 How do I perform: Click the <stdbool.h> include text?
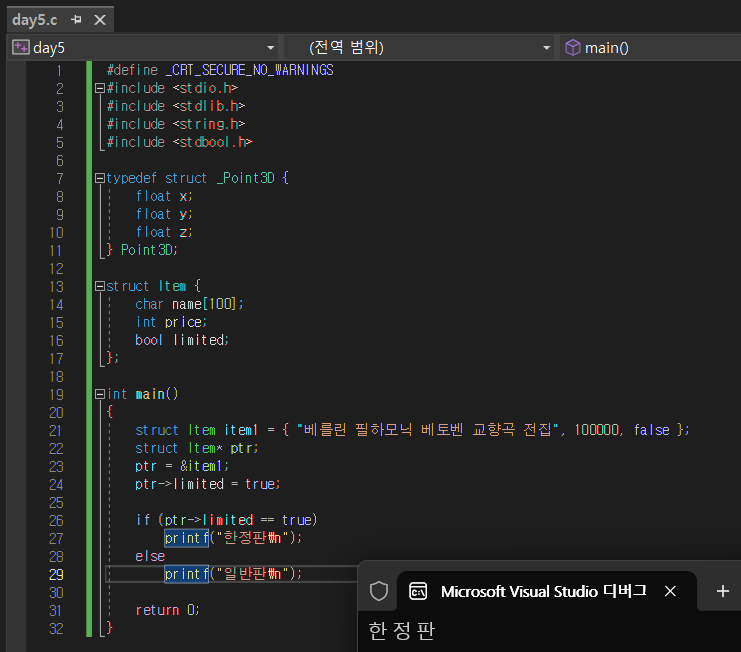[x=212, y=142]
